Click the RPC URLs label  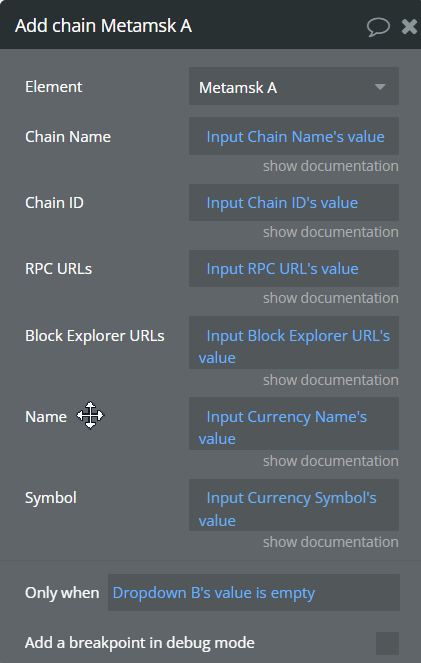pyautogui.click(x=58, y=268)
